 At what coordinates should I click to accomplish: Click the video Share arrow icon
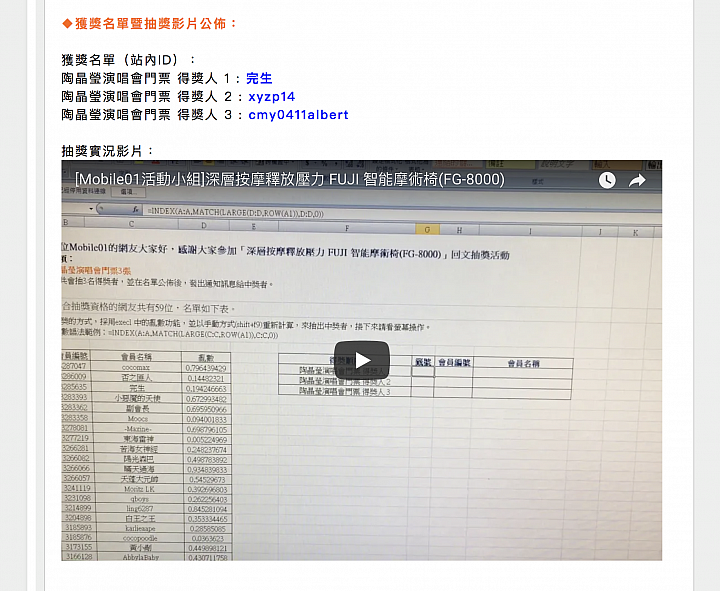coord(637,180)
